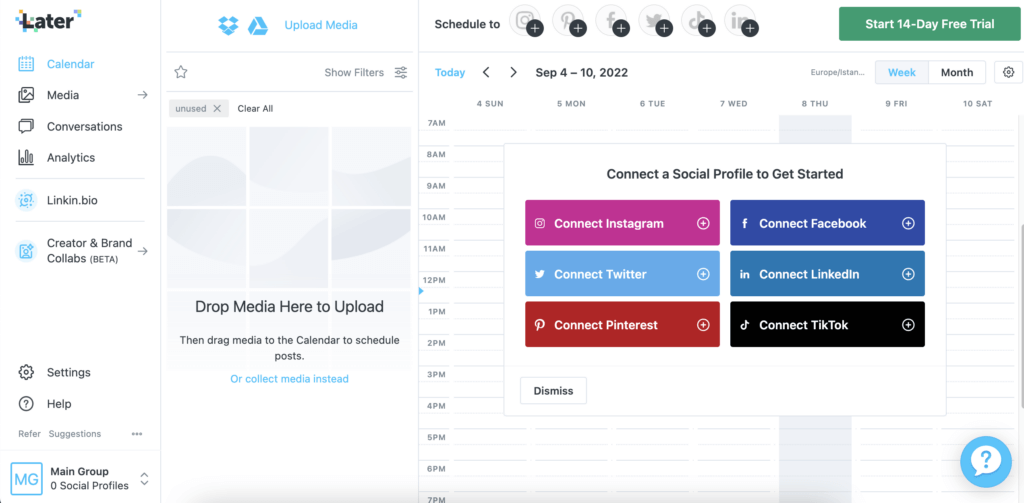Click the Europe/Istanbul timezone label
This screenshot has width=1024, height=503.
click(837, 73)
